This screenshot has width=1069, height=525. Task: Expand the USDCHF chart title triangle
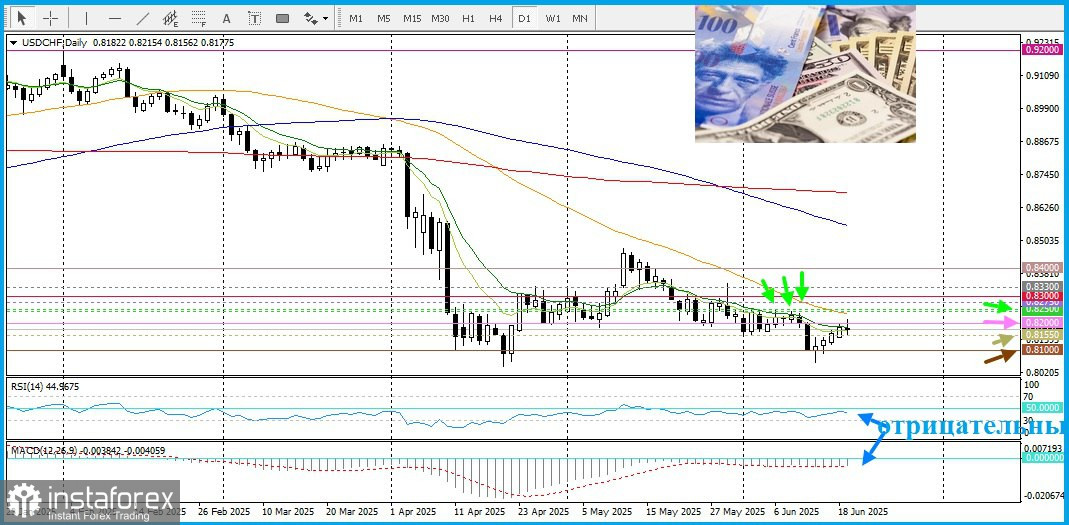(x=14, y=42)
